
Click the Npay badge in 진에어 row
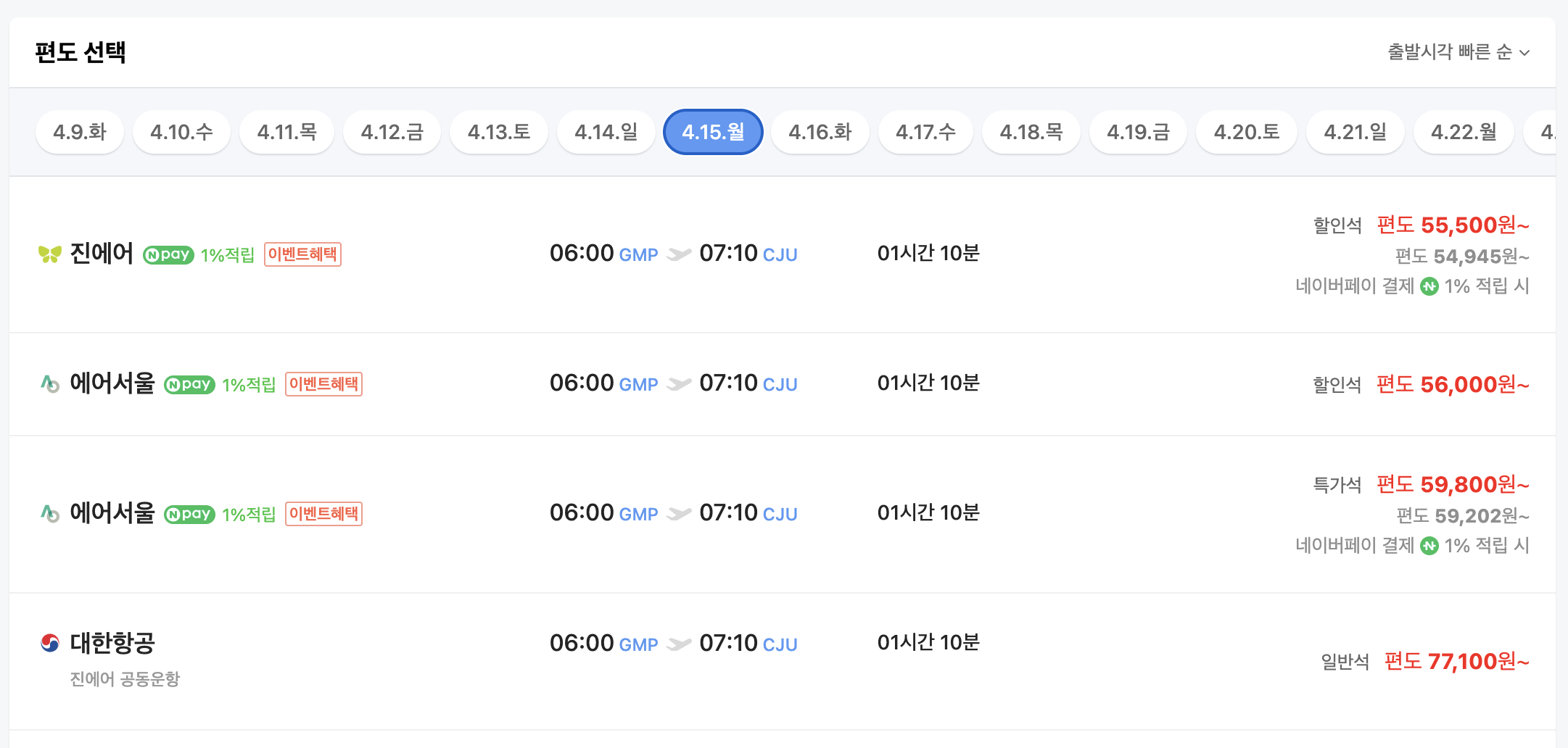pyautogui.click(x=168, y=254)
